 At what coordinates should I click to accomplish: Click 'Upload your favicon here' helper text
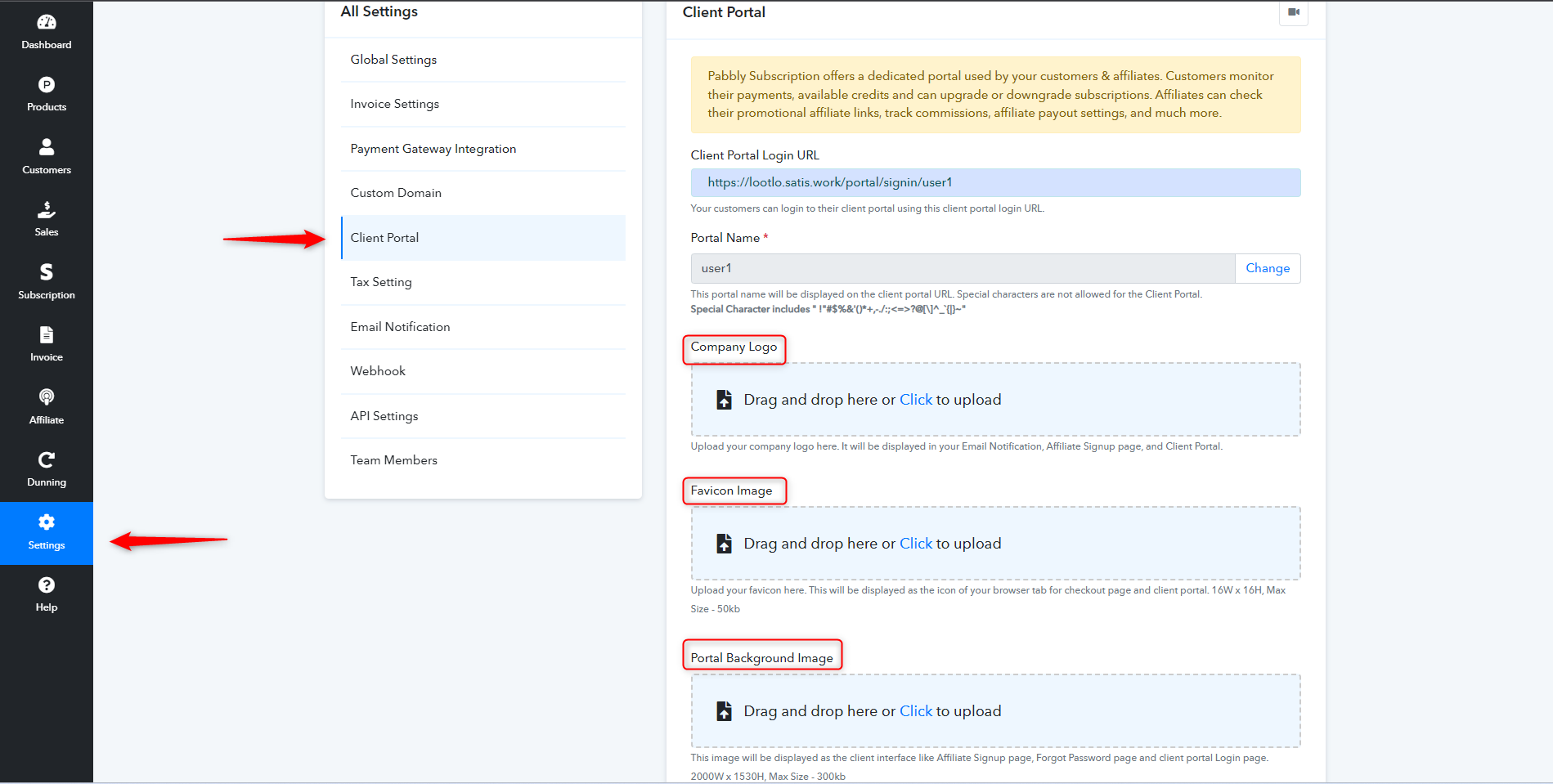click(988, 599)
